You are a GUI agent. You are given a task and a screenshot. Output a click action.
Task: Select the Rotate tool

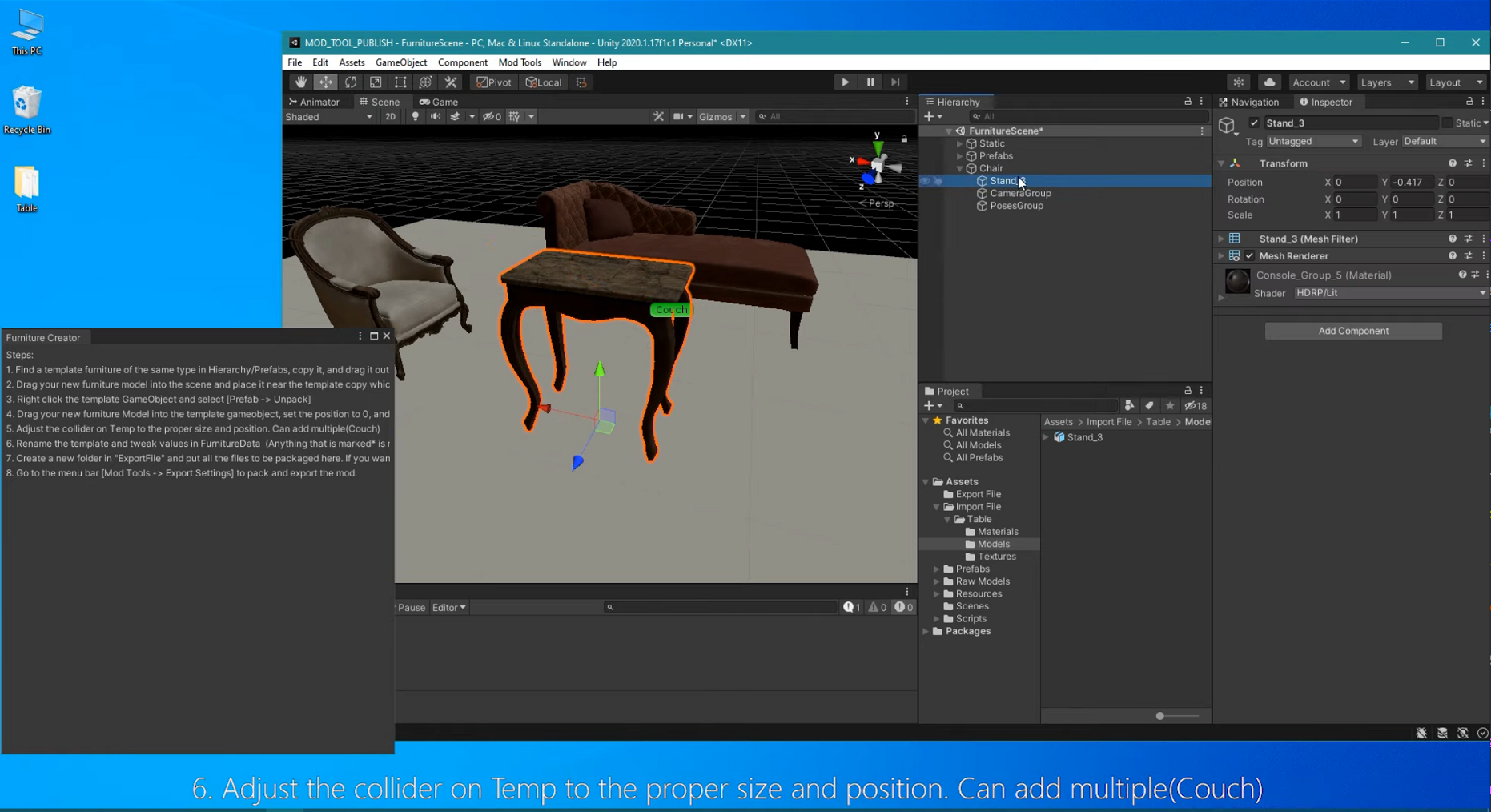pos(351,82)
